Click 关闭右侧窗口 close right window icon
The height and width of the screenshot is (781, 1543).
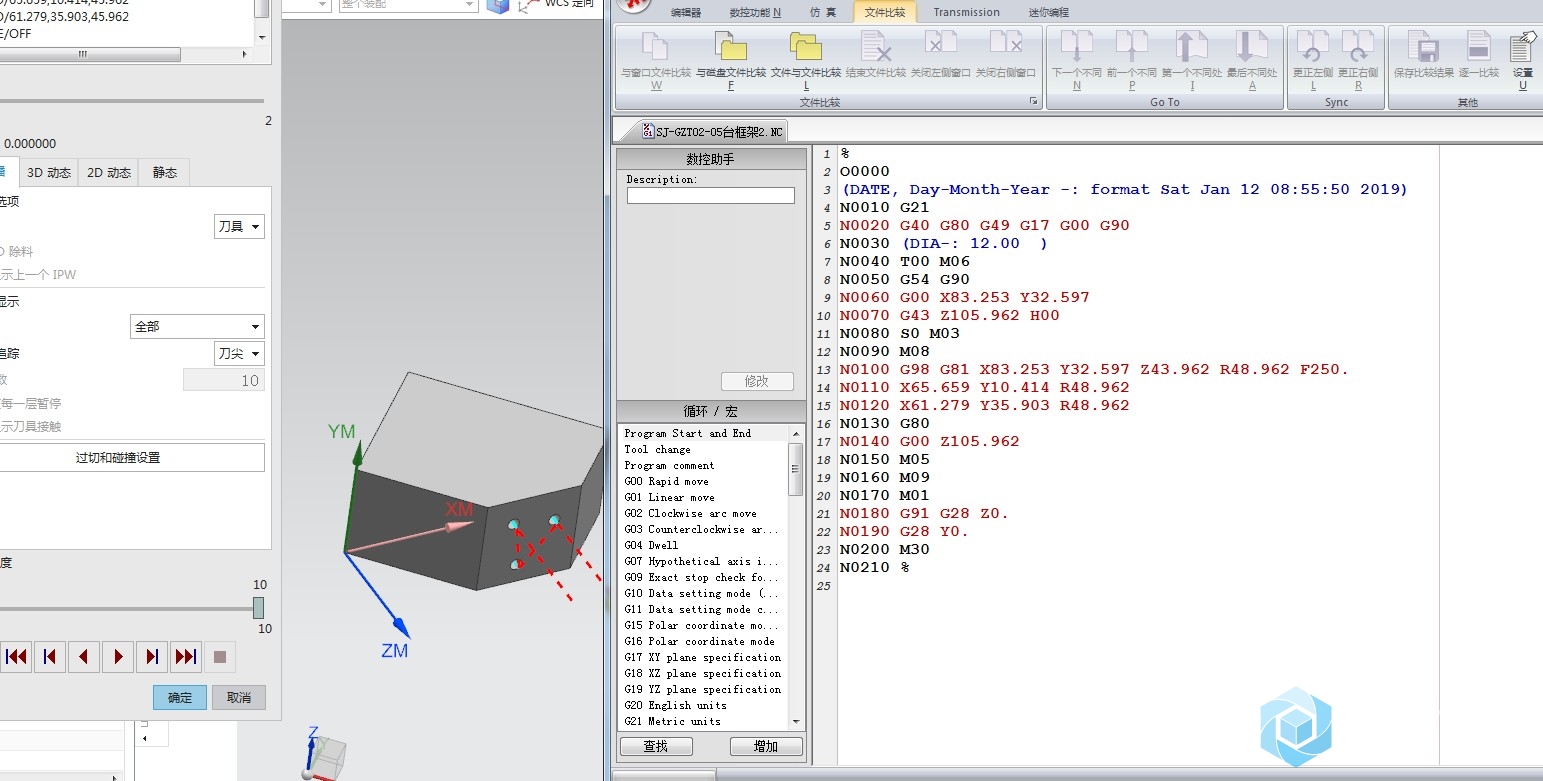click(1005, 44)
